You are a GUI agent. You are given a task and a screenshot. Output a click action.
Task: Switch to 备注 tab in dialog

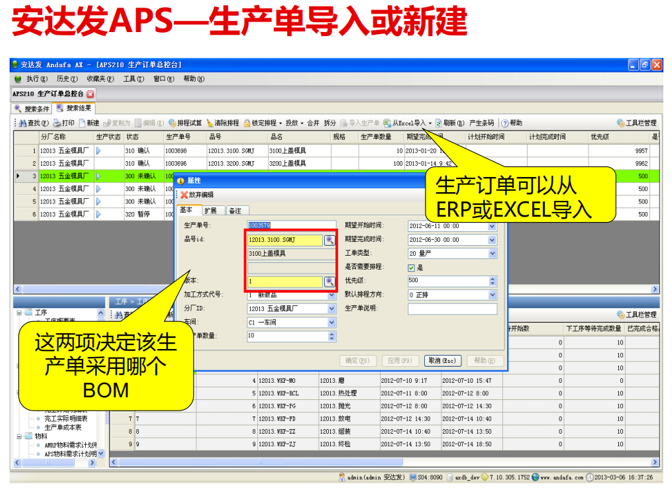[x=236, y=210]
